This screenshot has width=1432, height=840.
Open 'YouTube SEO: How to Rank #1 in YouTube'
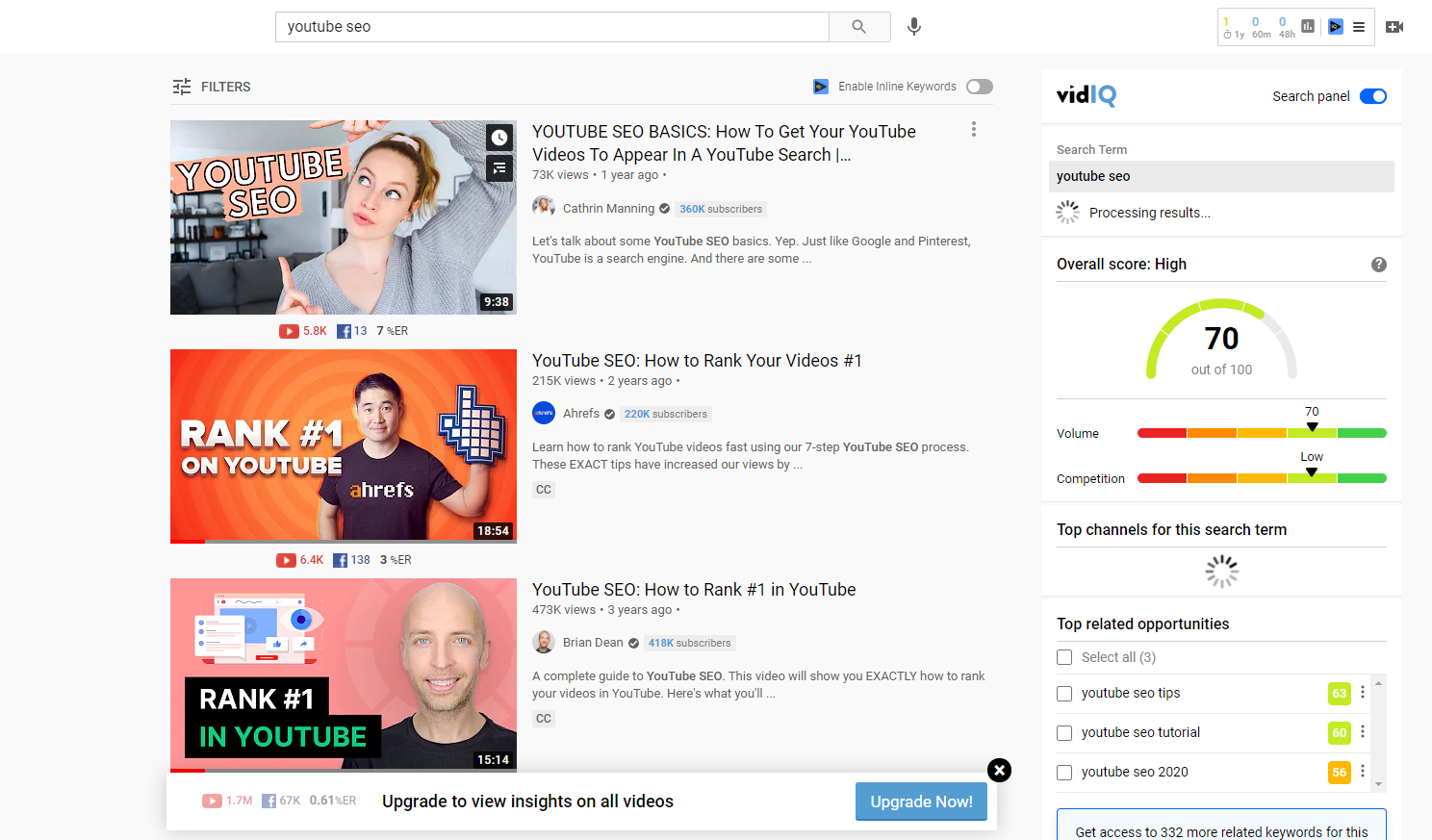694,590
